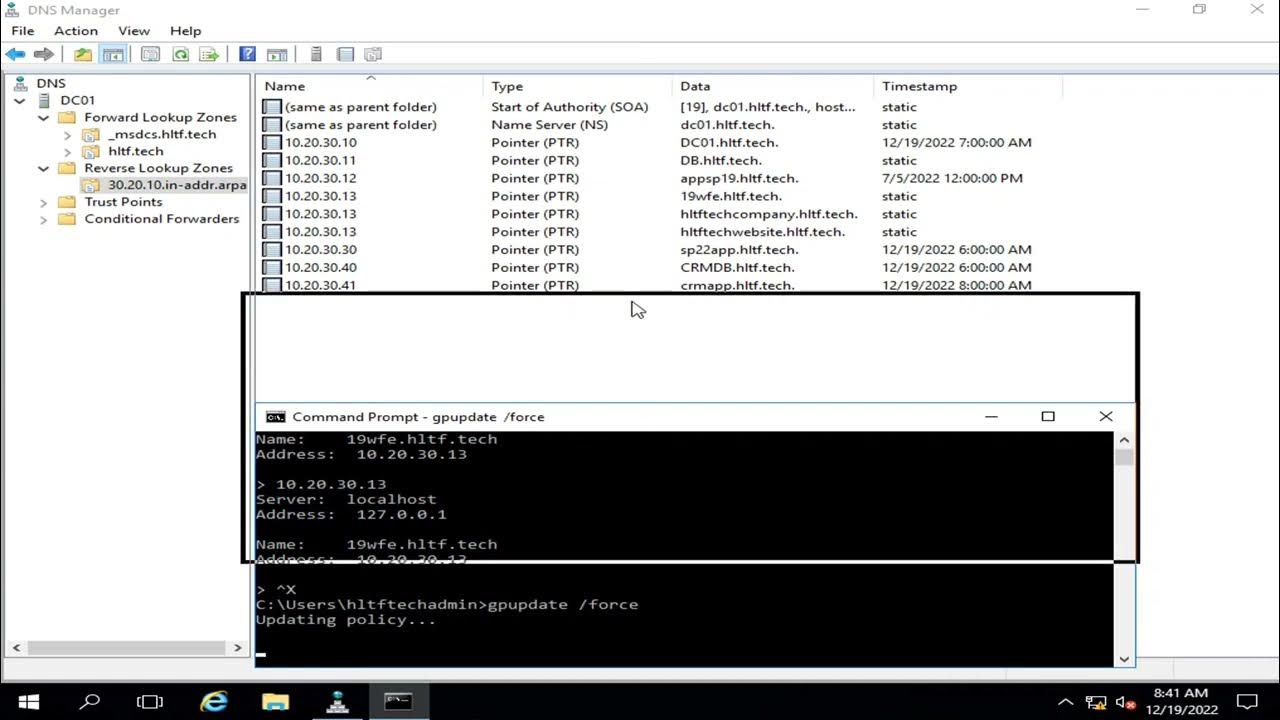
Task: Select Forward Lookup Zones in the tree
Action: (160, 117)
